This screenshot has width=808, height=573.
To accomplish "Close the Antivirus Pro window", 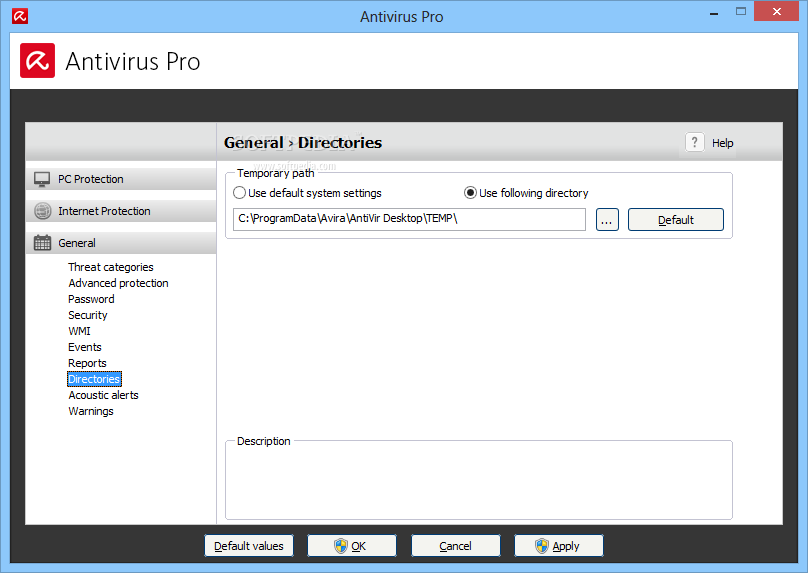I will coord(777,11).
